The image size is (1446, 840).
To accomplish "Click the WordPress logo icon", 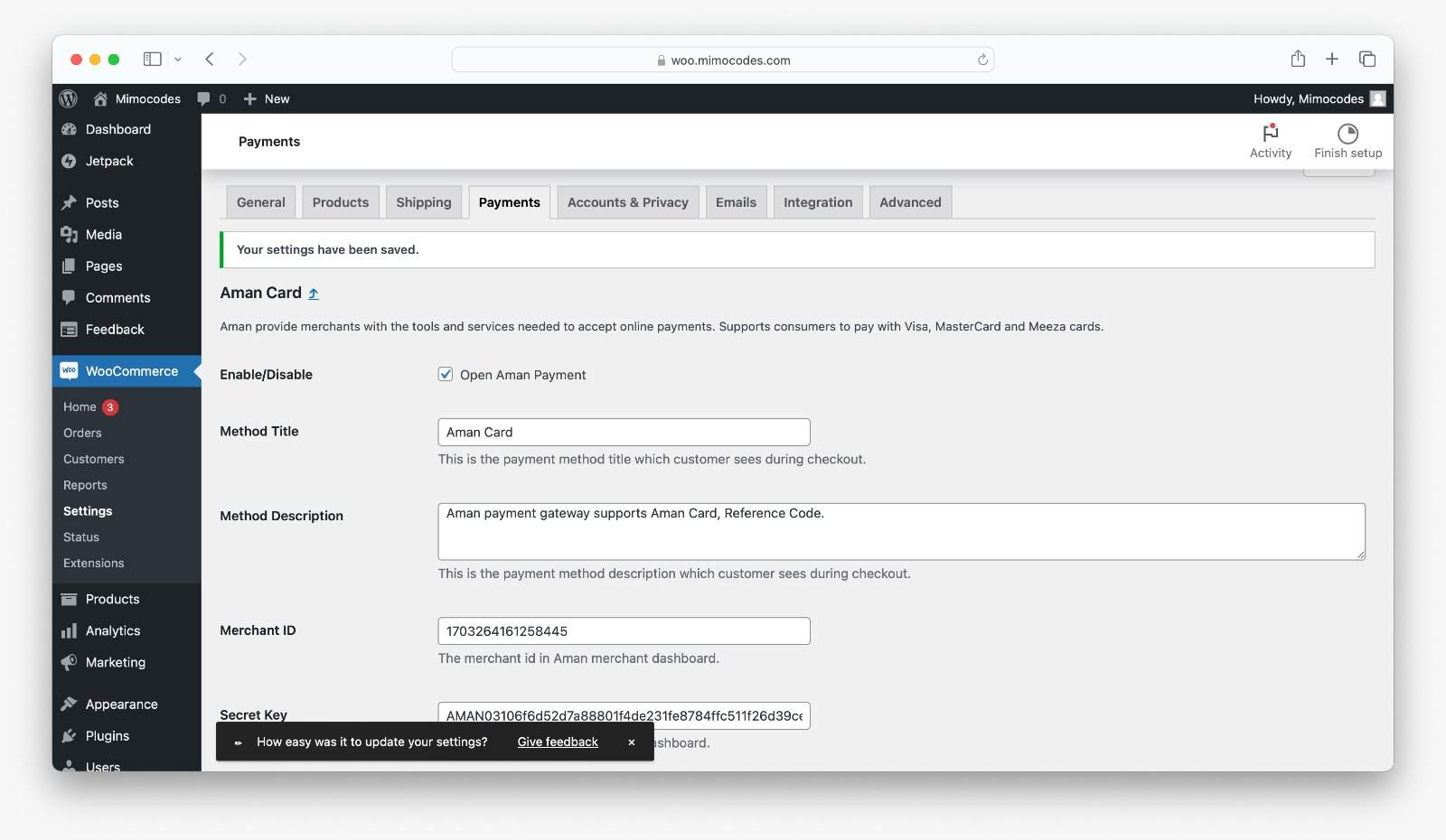I will point(68,98).
